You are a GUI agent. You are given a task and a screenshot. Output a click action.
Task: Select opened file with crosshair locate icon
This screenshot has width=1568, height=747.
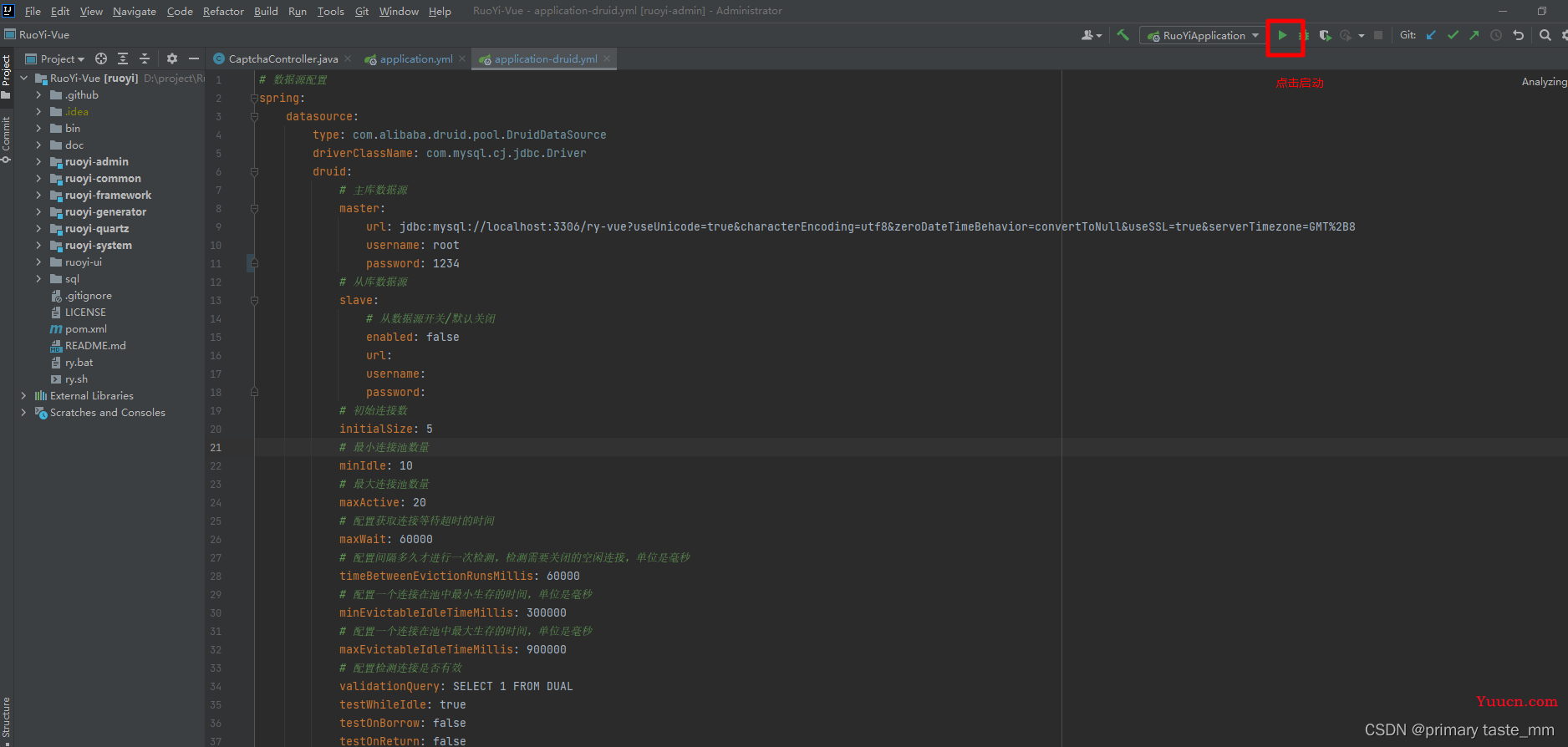point(101,58)
